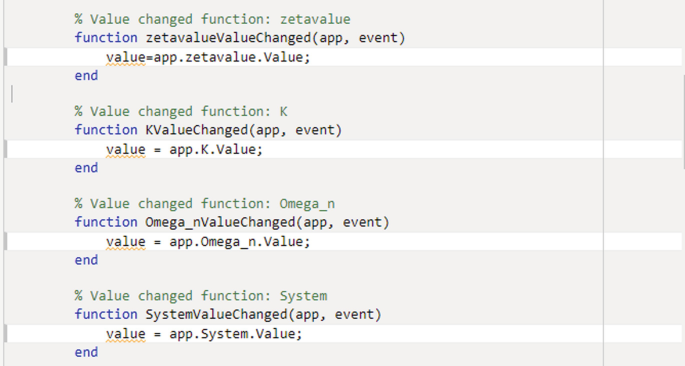This screenshot has width=685, height=366.
Task: Click underlined 'value' warning in Omega_n callback
Action: tap(126, 242)
